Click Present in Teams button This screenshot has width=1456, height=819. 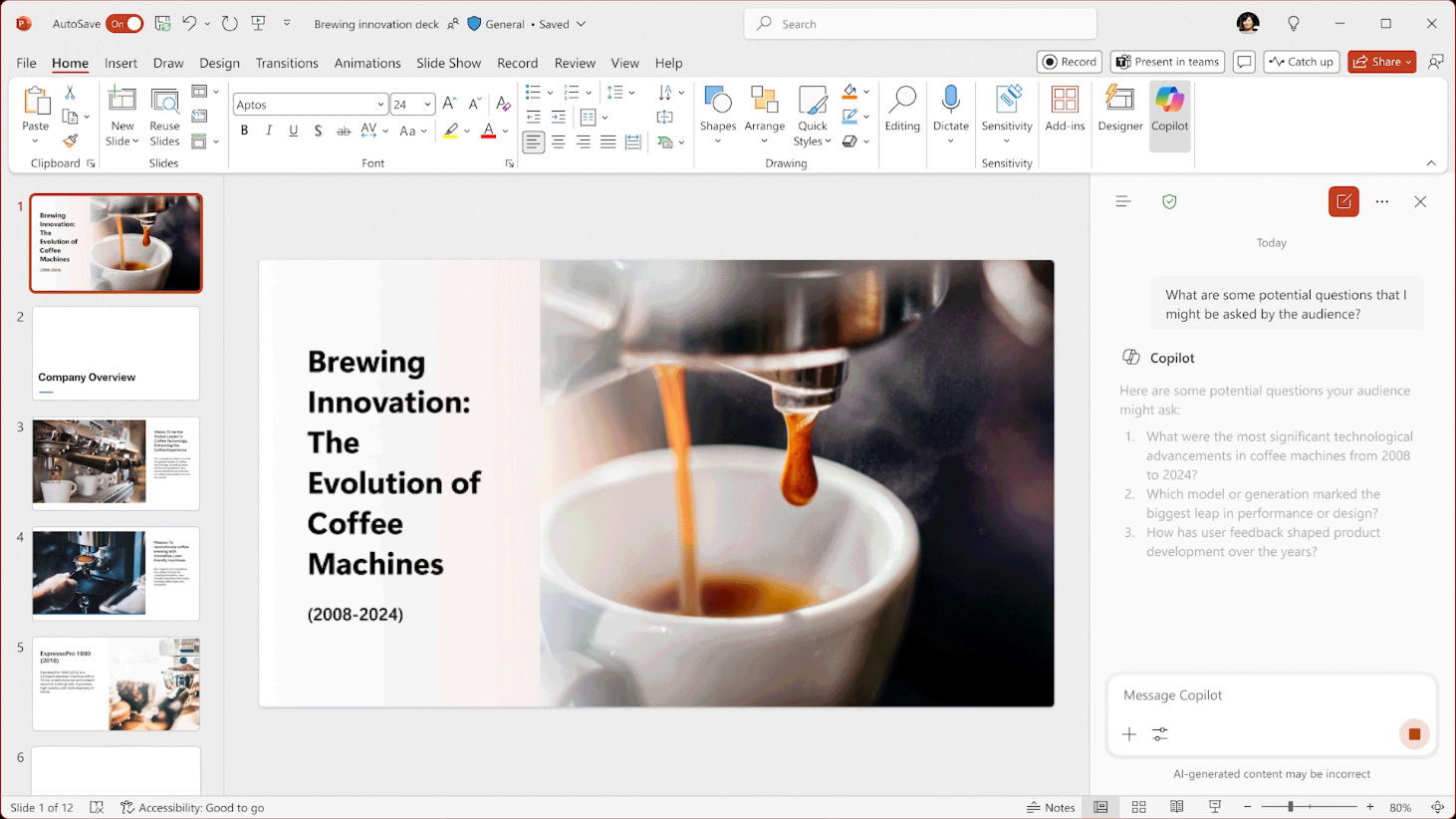1167,62
